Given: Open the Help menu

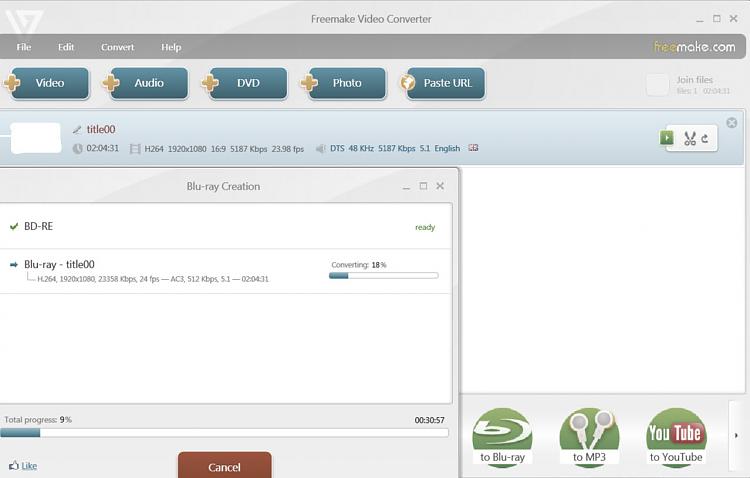Looking at the screenshot, I should coord(171,47).
